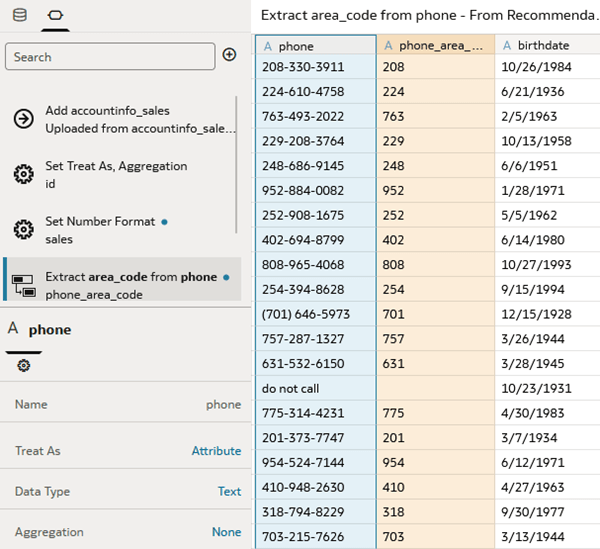The image size is (600, 549).
Task: Select Extract area_code from phone step
Action: click(x=131, y=285)
